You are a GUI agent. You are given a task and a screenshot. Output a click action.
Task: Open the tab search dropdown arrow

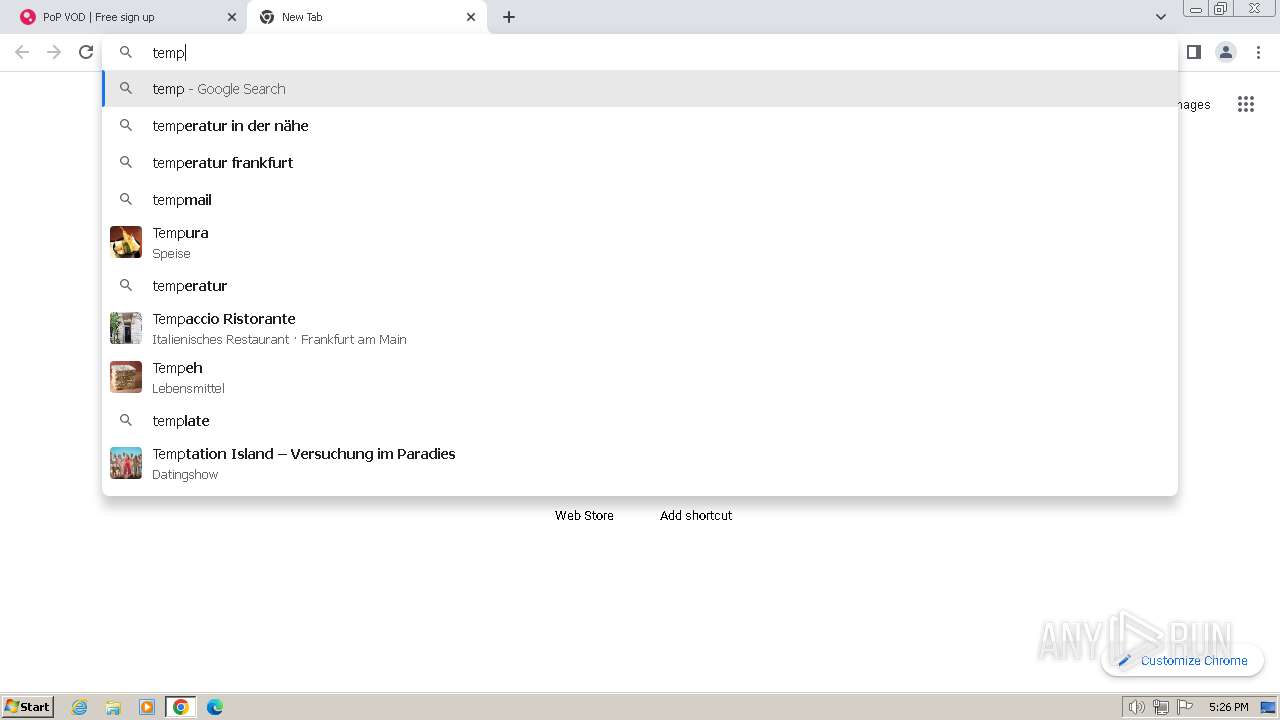(1160, 17)
